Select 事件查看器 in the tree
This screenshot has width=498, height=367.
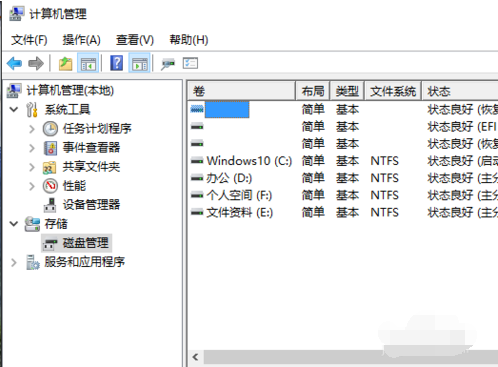pyautogui.click(x=91, y=147)
